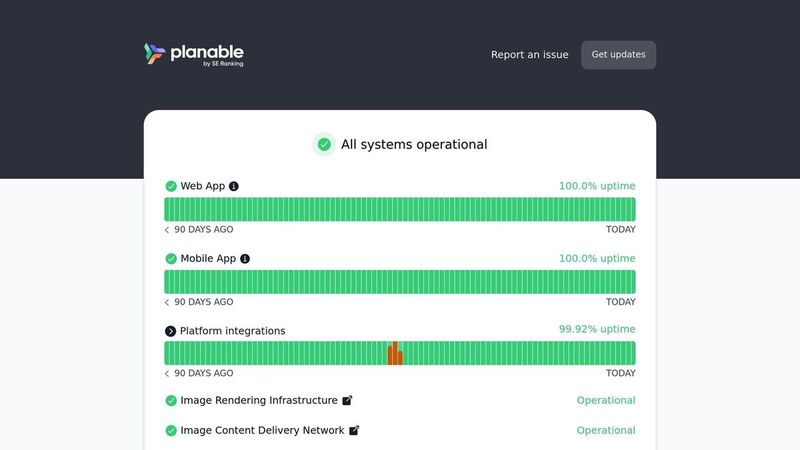This screenshot has height=450, width=800.
Task: Click the Mobile App uptime bar chart
Action: pyautogui.click(x=400, y=282)
